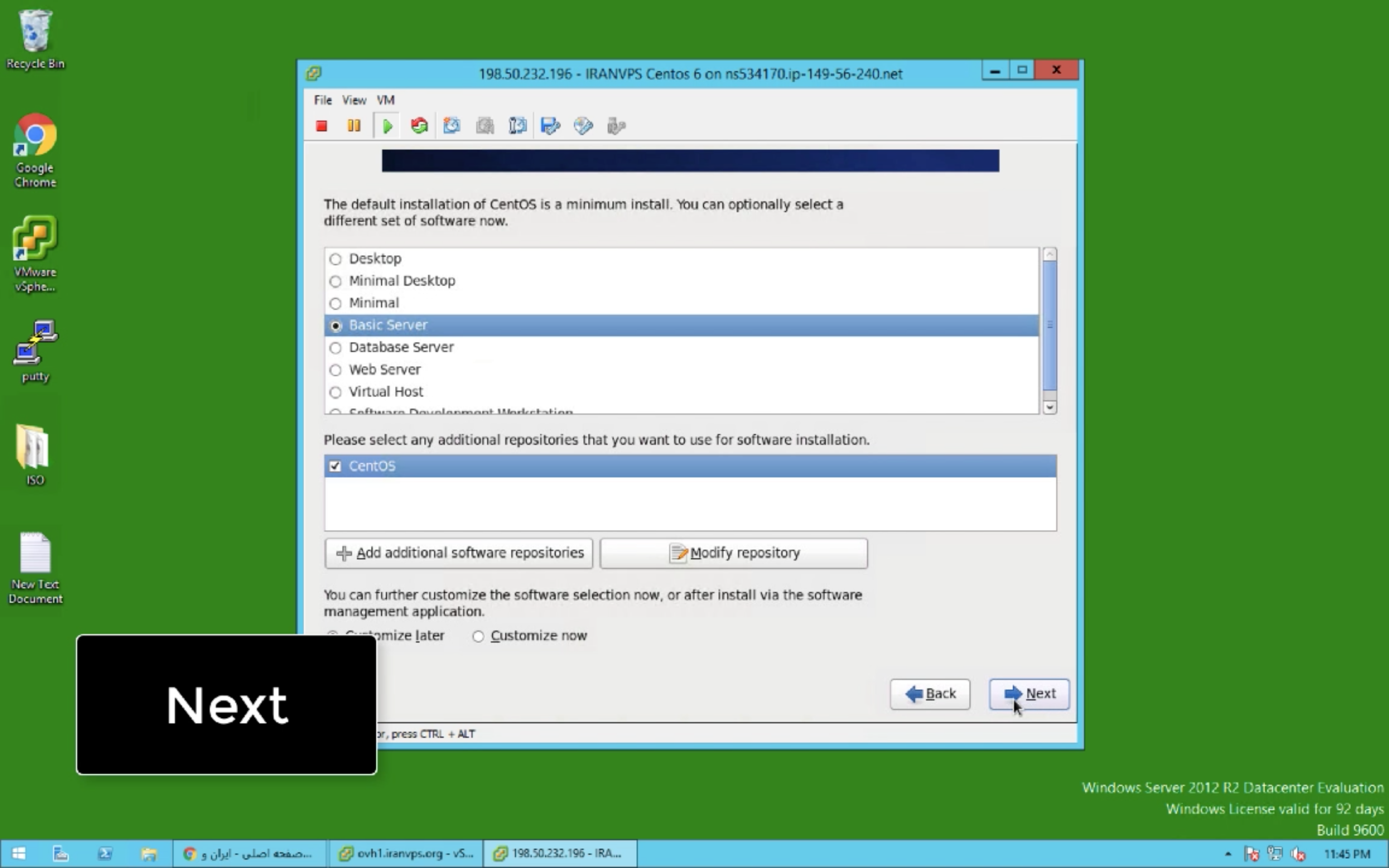Image resolution: width=1389 pixels, height=868 pixels.
Task: Click the connect floppy device icon
Action: click(550, 126)
